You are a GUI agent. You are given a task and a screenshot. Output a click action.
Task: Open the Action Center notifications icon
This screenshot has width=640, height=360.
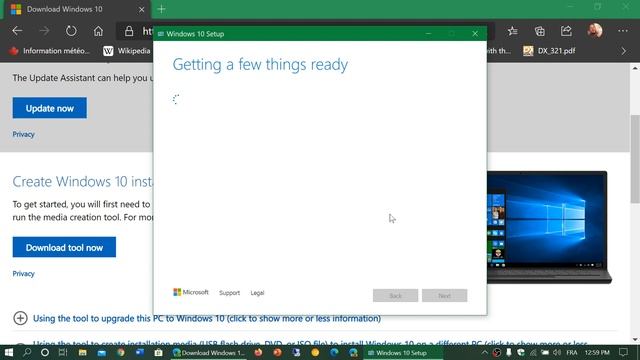pyautogui.click(x=624, y=353)
